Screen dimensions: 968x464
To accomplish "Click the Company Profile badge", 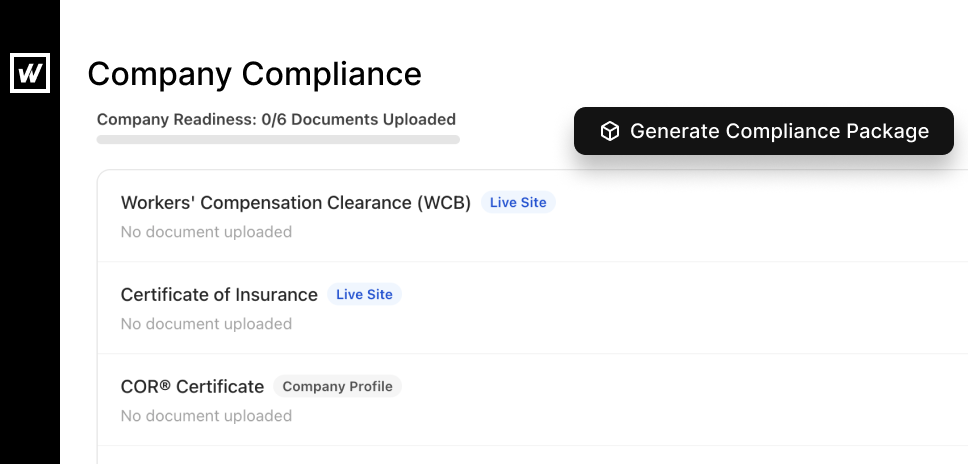I will (x=337, y=386).
